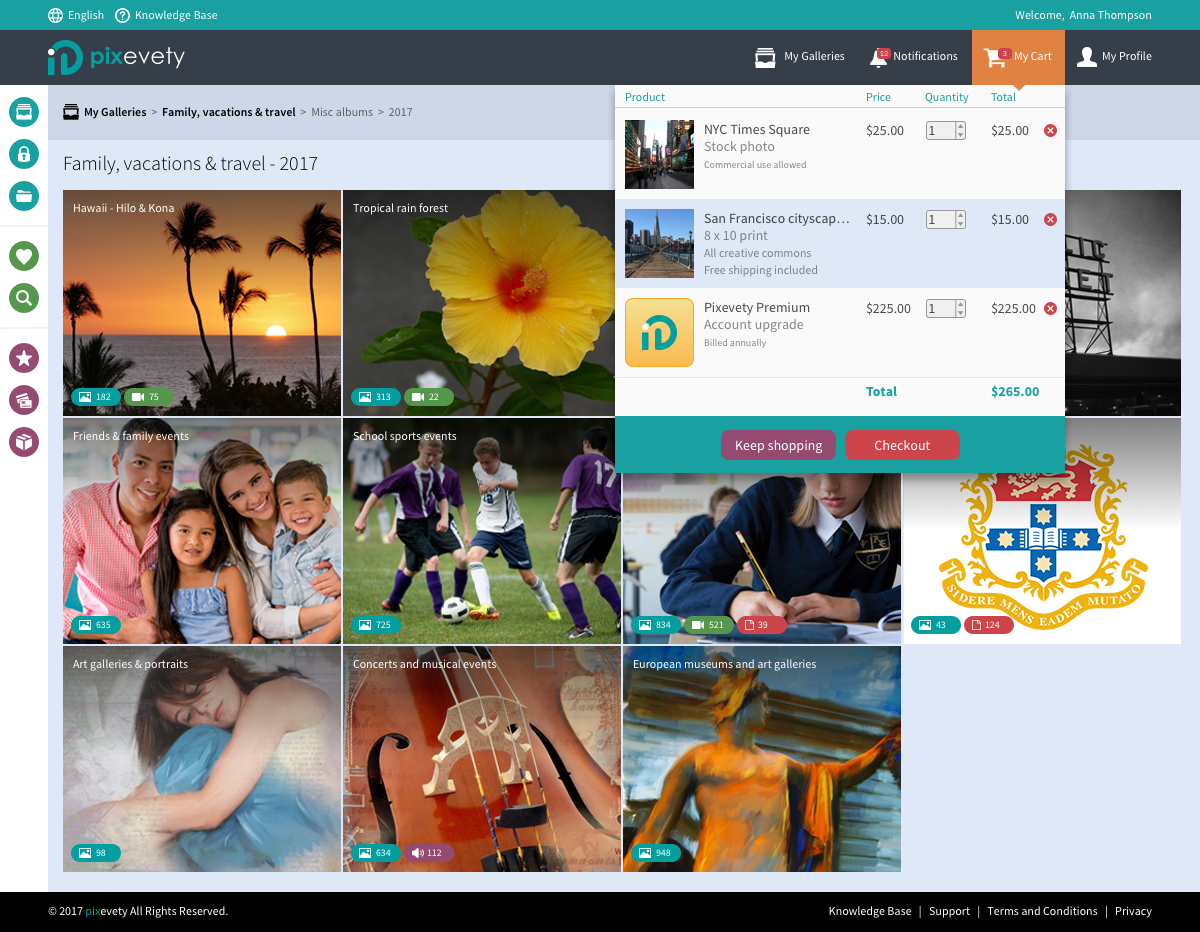
Task: Open the Concerts and musical events album
Action: point(482,759)
